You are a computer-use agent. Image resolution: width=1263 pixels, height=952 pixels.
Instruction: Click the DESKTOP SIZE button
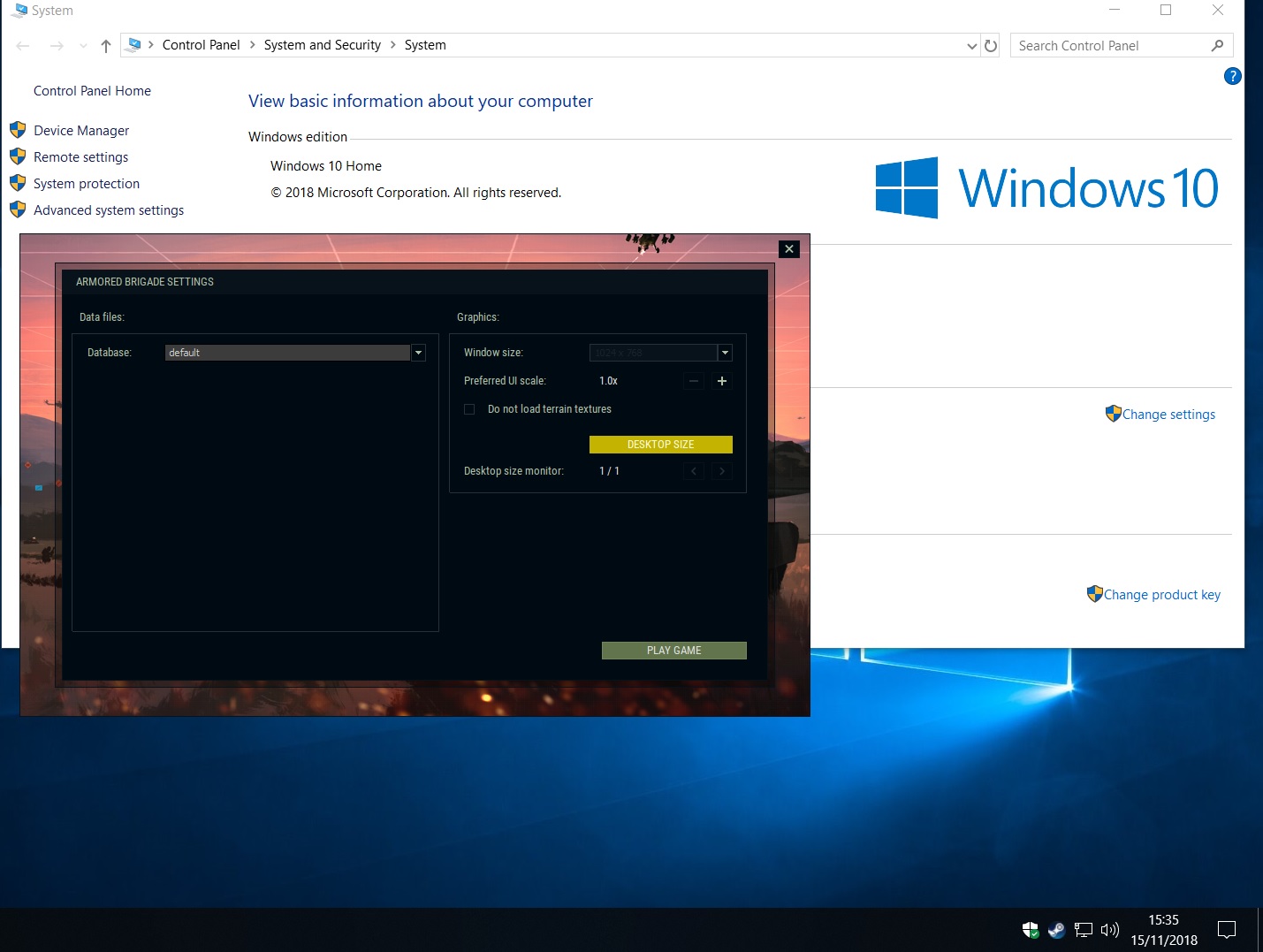pos(661,445)
